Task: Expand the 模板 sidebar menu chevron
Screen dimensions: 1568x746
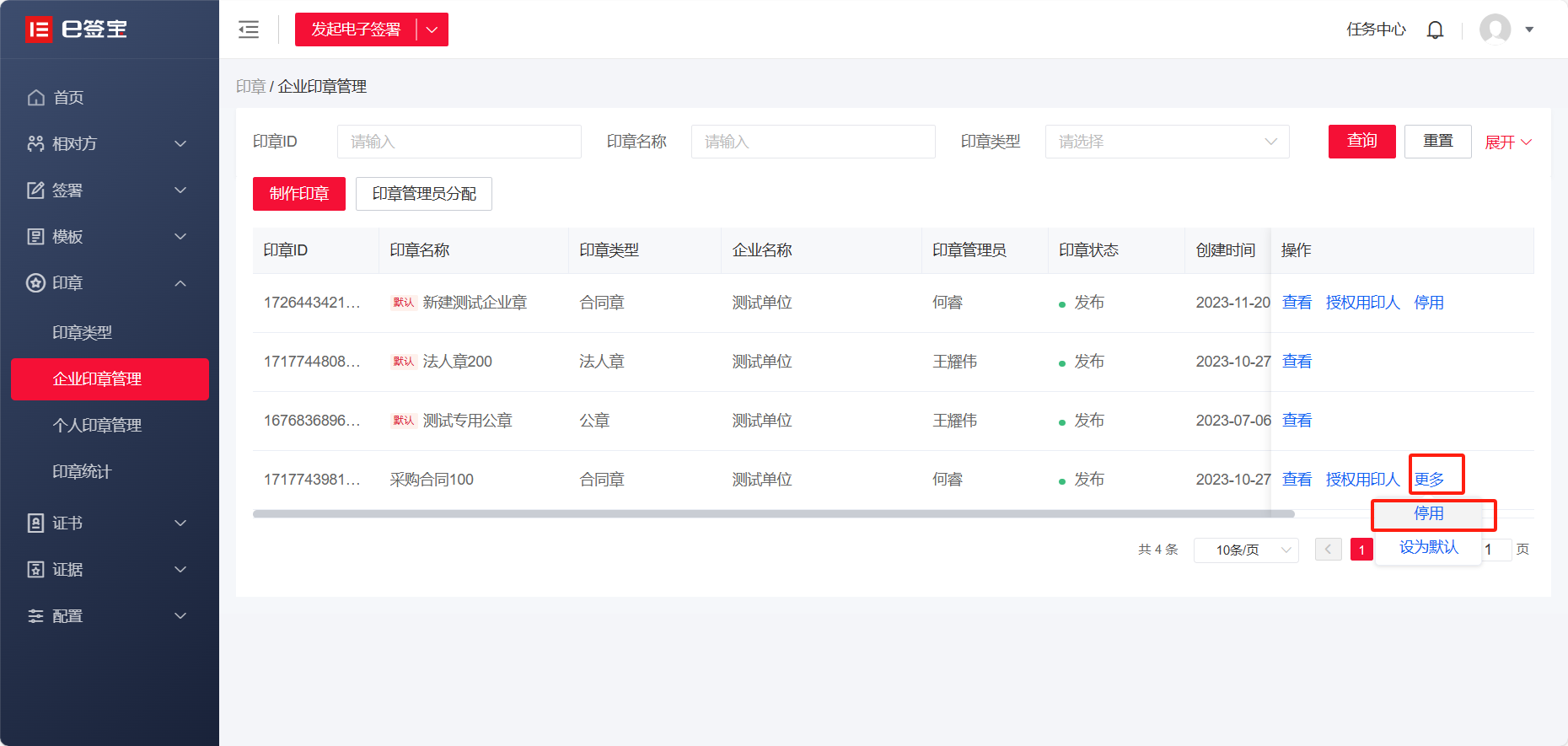Action: 180,237
